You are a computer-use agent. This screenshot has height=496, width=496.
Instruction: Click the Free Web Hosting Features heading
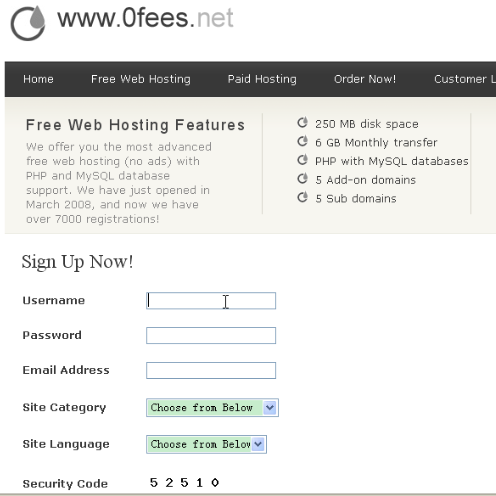pyautogui.click(x=135, y=125)
